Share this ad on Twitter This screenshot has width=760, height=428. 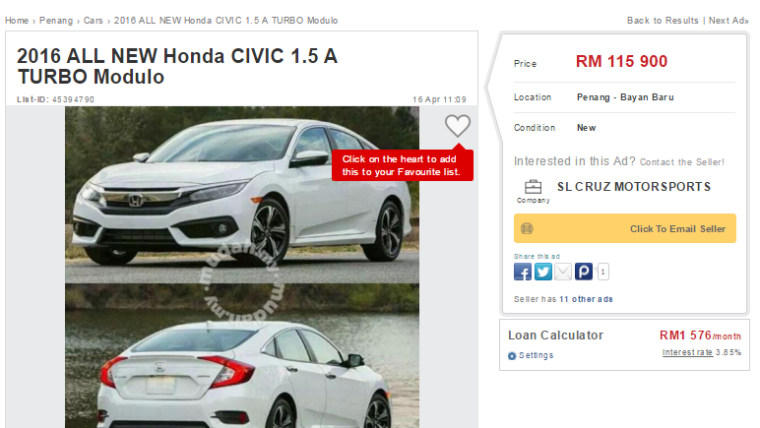pos(543,272)
